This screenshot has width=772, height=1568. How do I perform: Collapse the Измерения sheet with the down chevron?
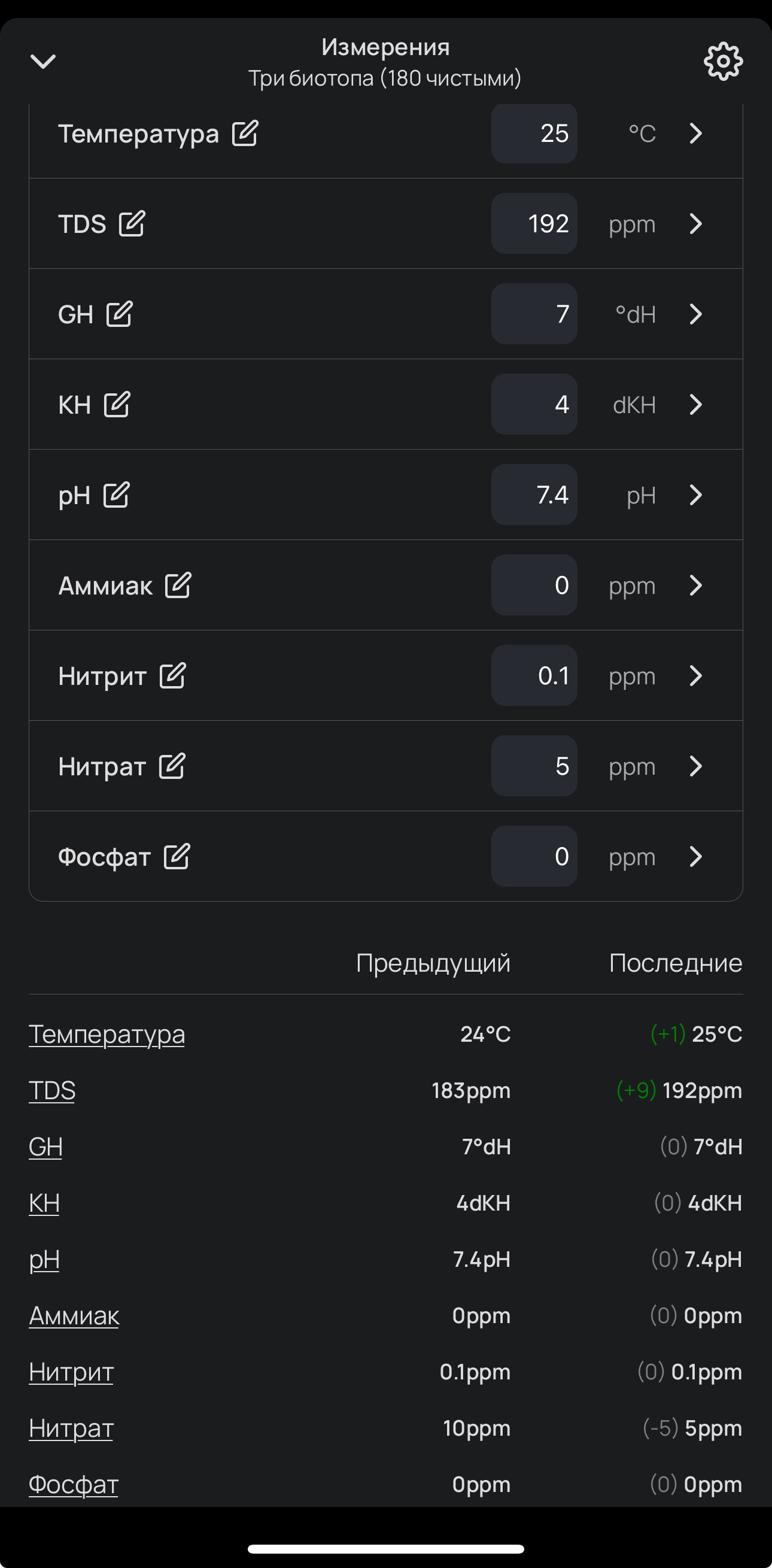[x=43, y=62]
